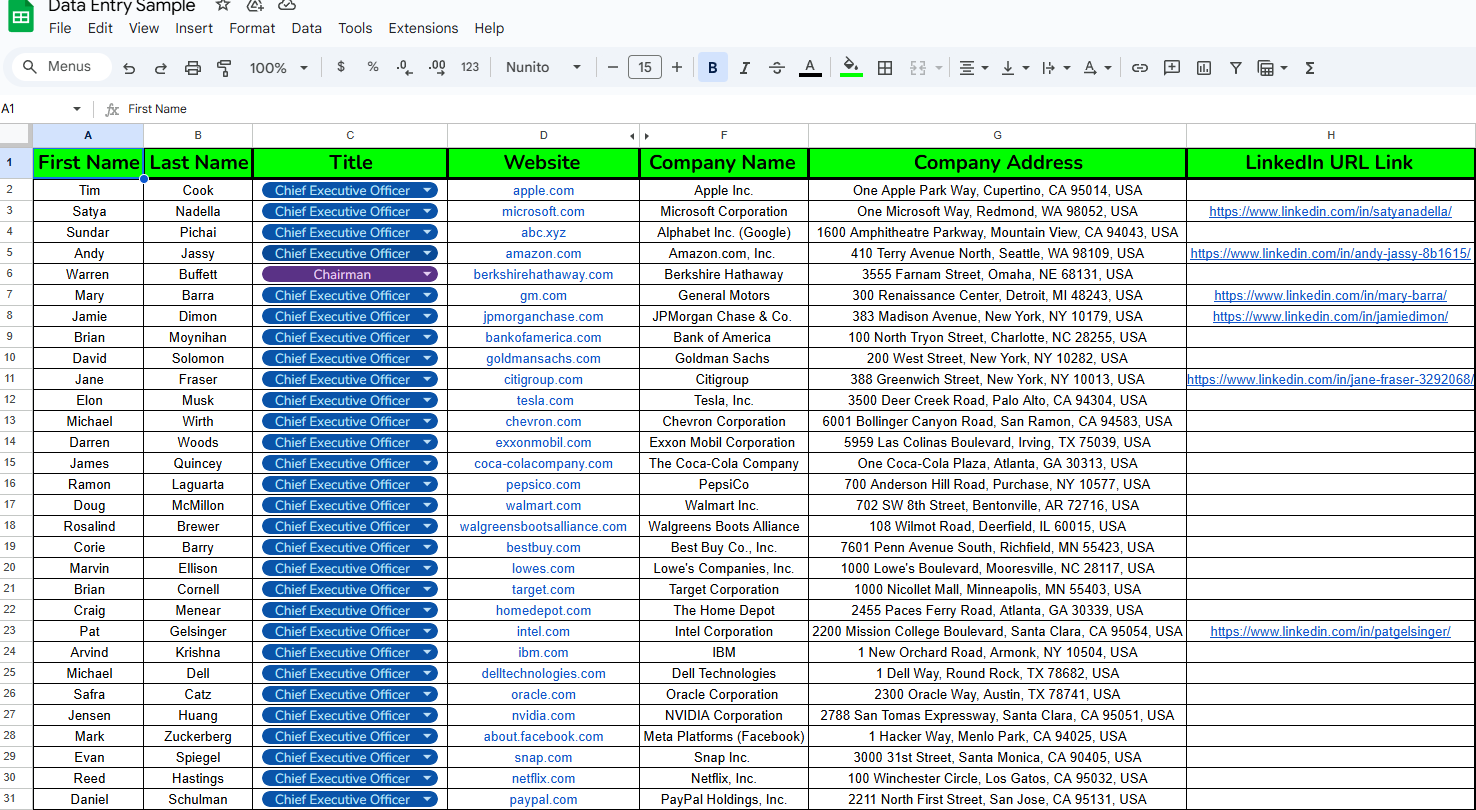
Task: Click the Undo arrow icon
Action: coord(129,68)
